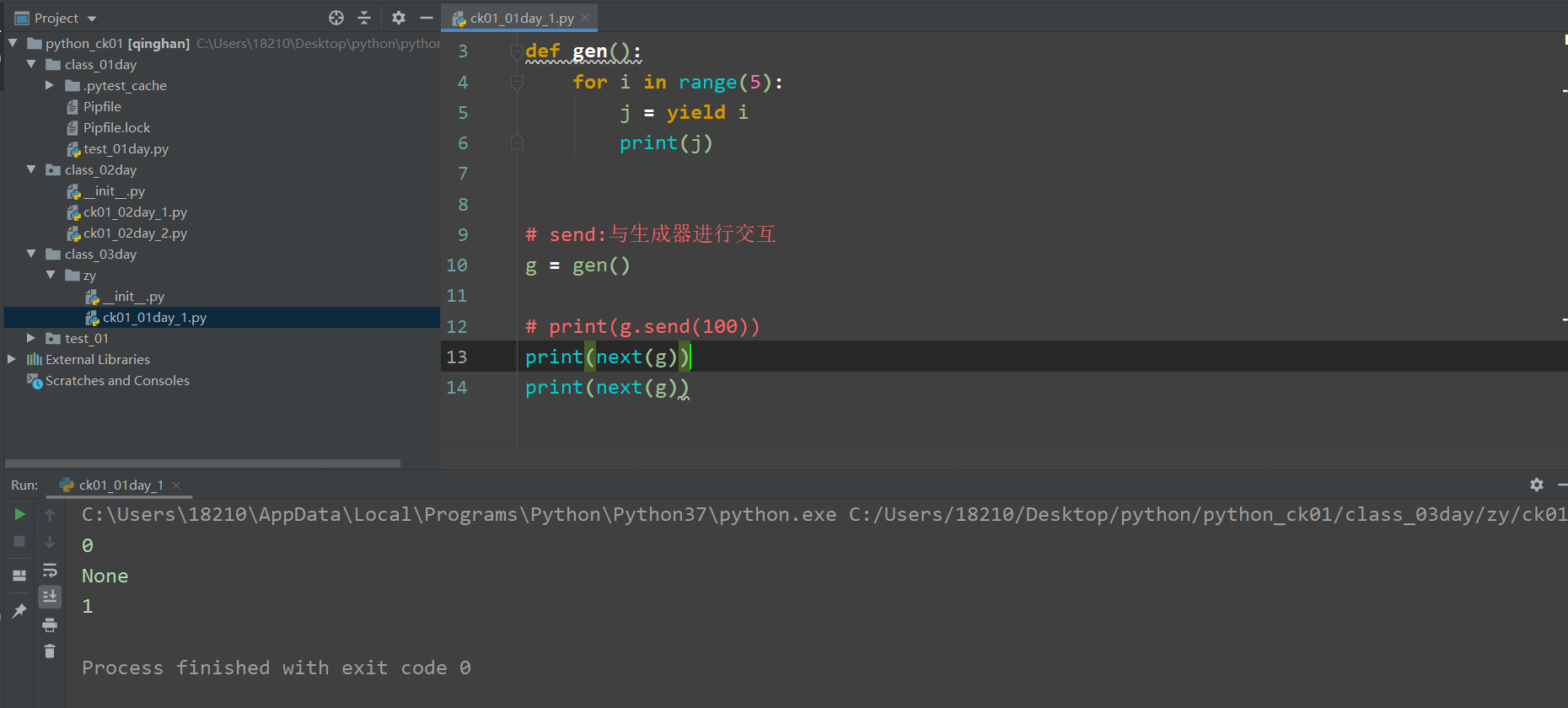This screenshot has height=708, width=1568.
Task: Place cursor on 'g = gen()' line
Action: click(577, 265)
